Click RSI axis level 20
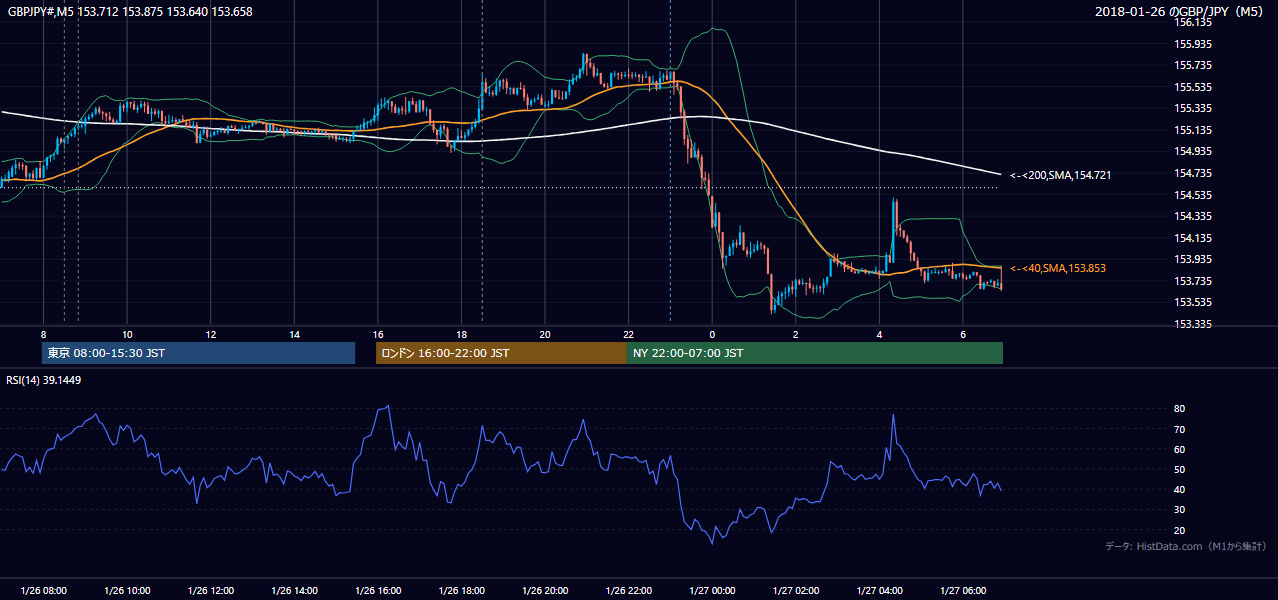The height and width of the screenshot is (600, 1278). pos(1179,530)
